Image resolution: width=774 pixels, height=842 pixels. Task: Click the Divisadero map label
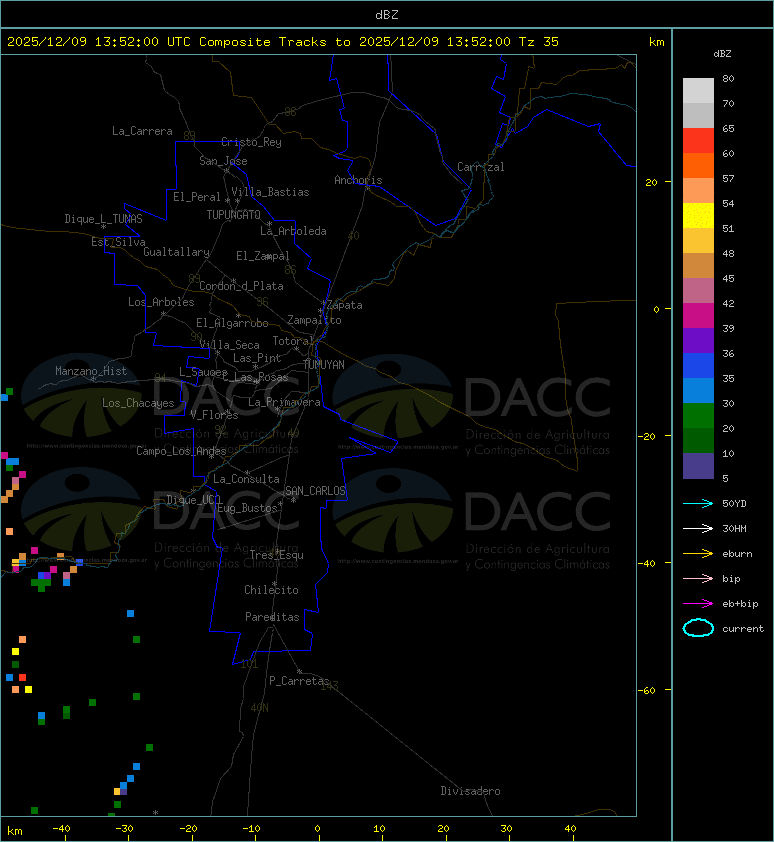click(471, 792)
